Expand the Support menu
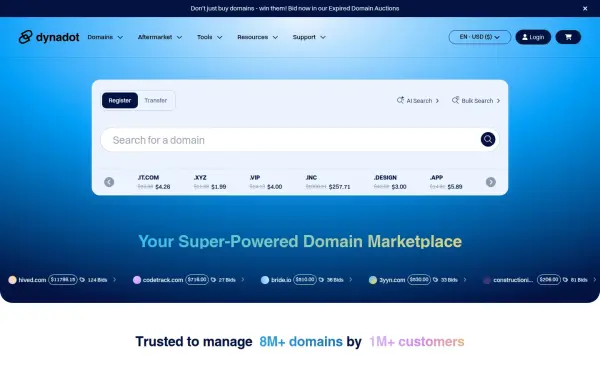 (x=309, y=37)
